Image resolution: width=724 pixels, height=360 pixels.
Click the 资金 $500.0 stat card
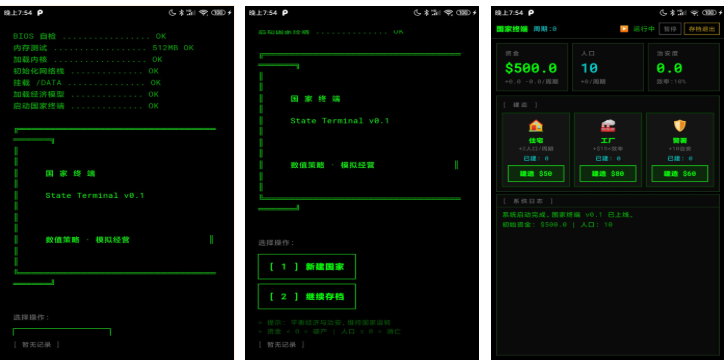point(532,67)
